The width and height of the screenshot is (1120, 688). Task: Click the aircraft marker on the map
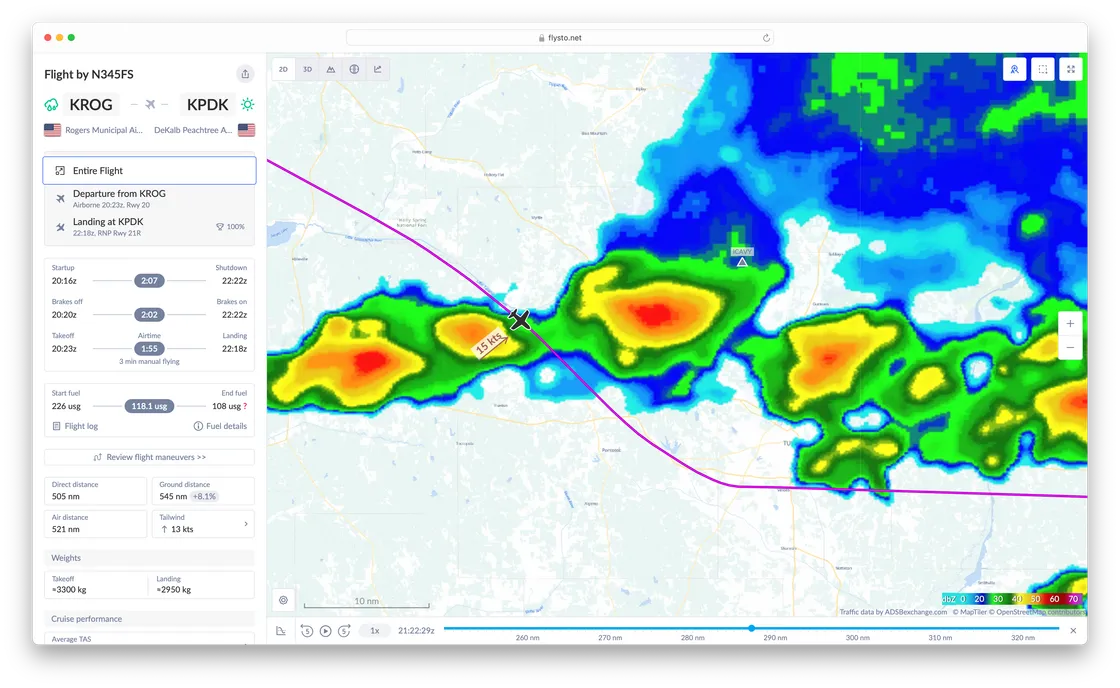[520, 319]
